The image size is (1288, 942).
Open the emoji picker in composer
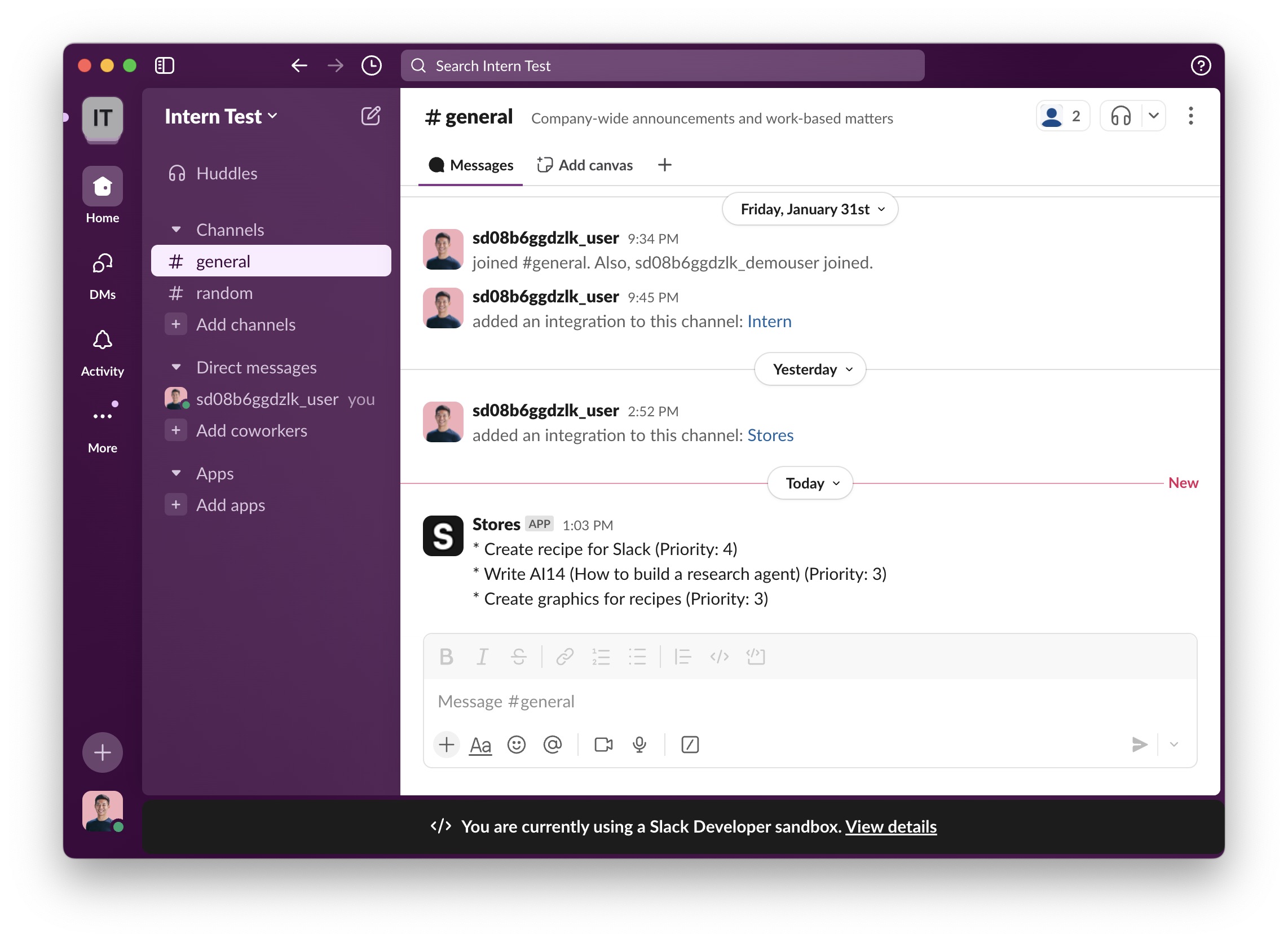pyautogui.click(x=517, y=745)
